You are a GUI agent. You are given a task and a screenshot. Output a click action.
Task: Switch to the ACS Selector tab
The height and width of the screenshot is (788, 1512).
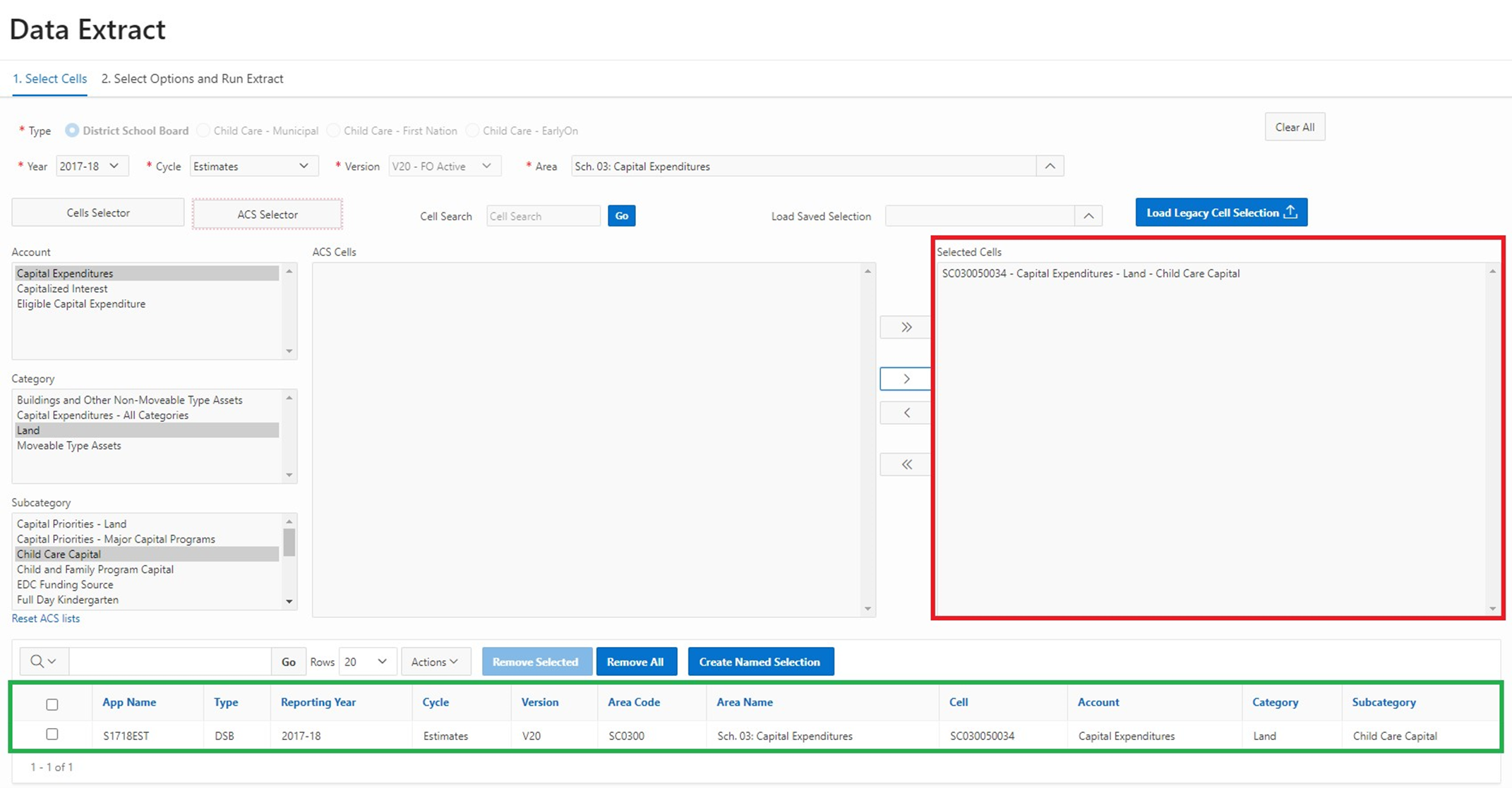click(267, 214)
